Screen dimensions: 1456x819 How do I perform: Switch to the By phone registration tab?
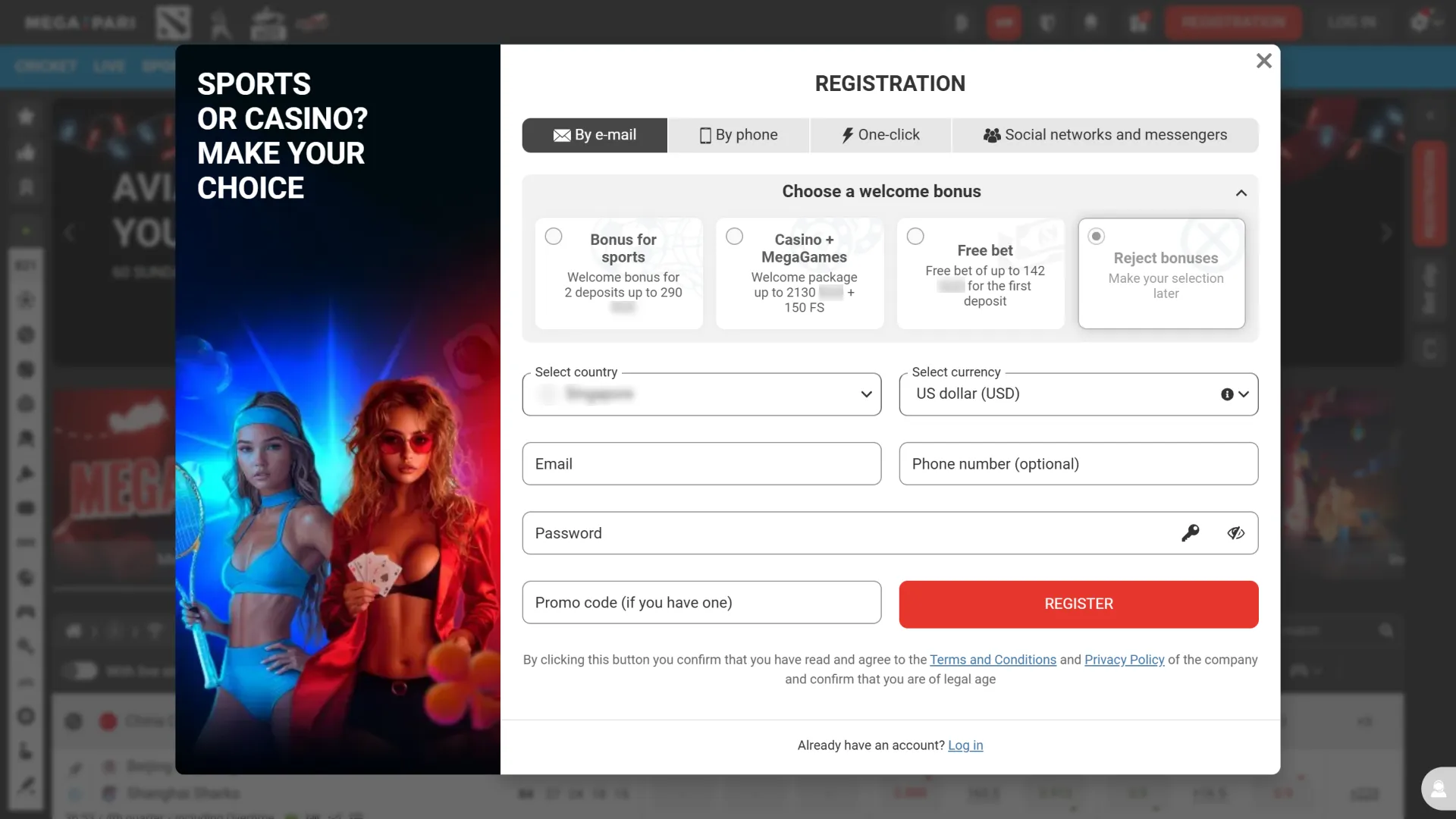pos(738,135)
